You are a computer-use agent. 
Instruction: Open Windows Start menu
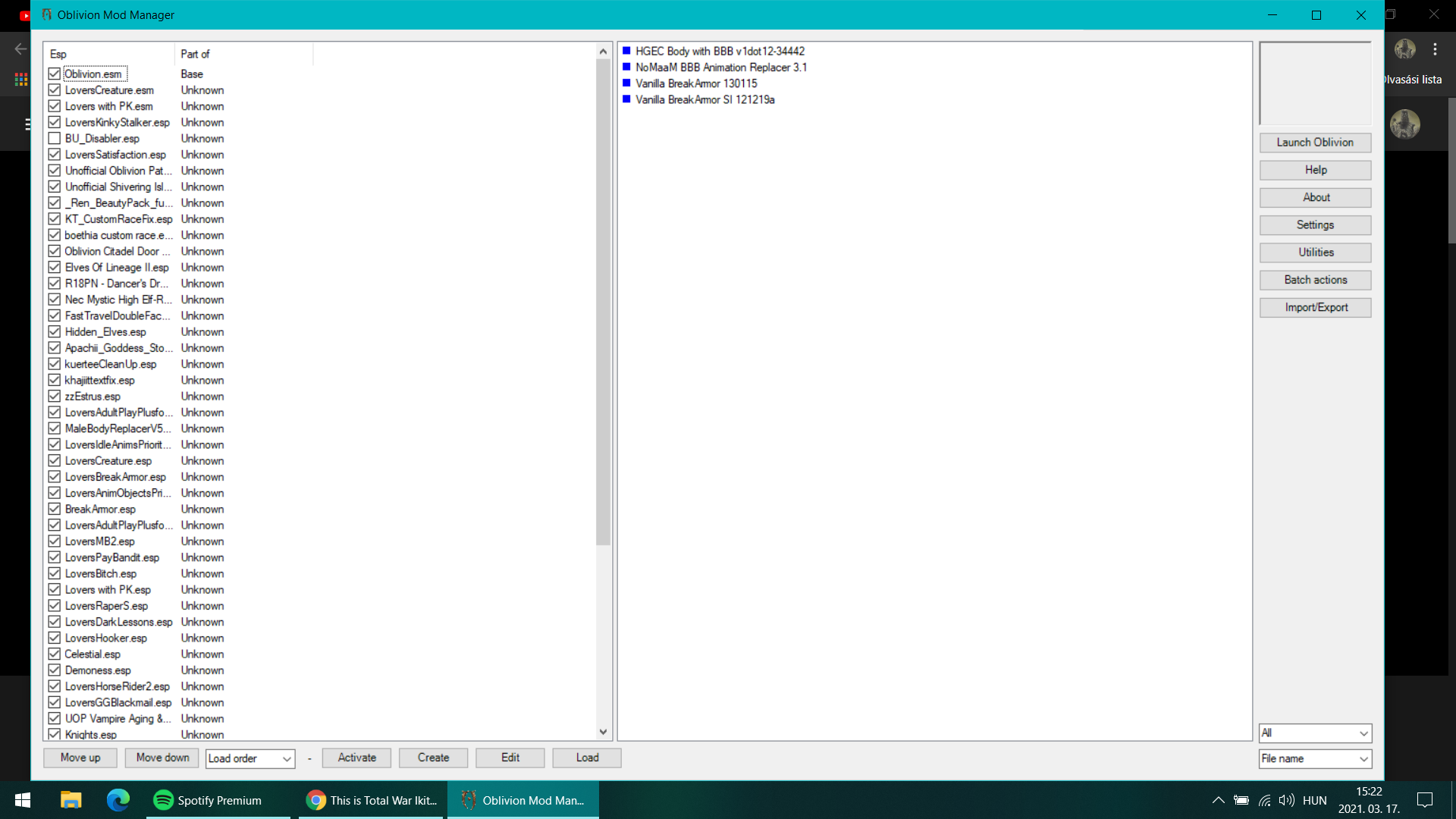[23, 800]
